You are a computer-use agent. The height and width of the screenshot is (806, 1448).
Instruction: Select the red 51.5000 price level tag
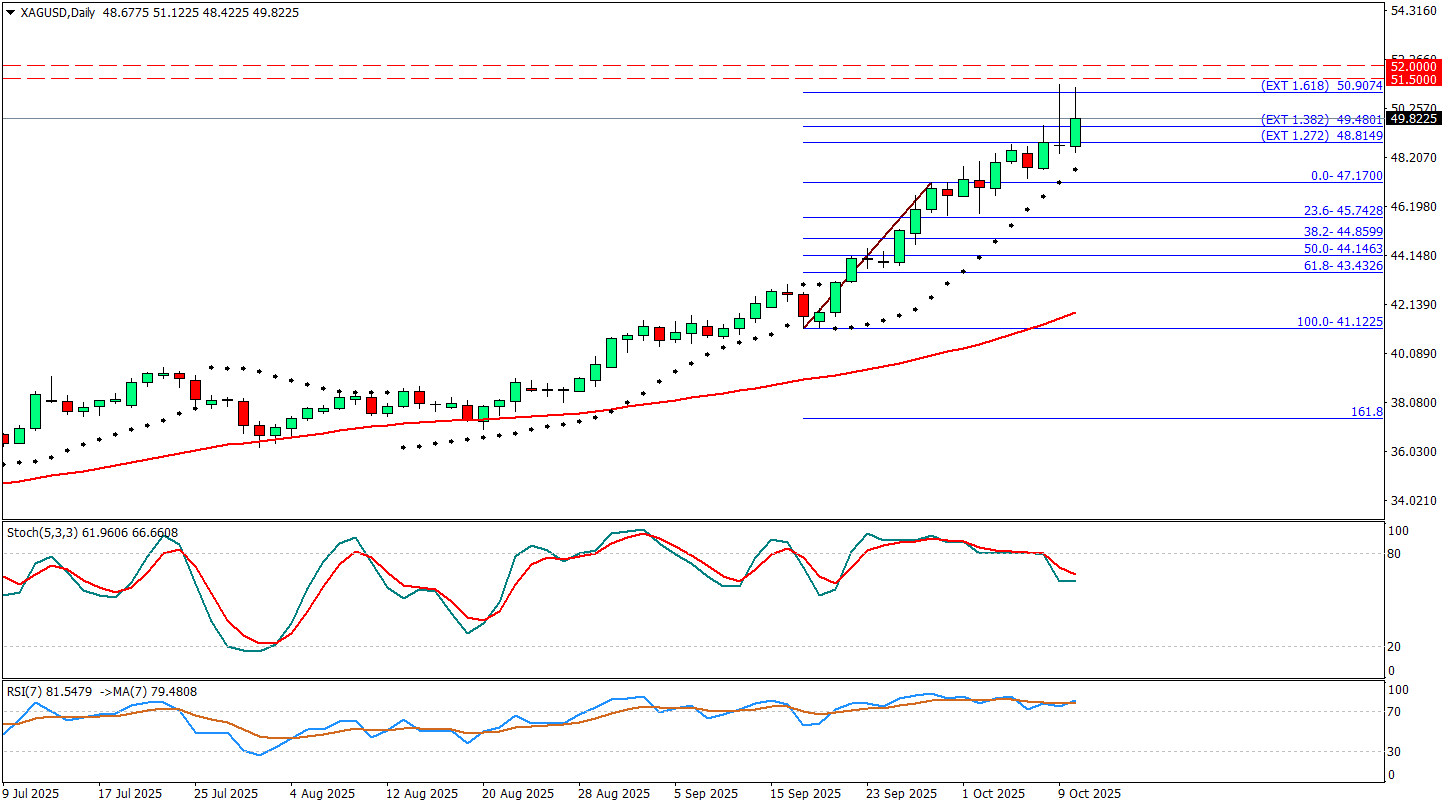[x=1413, y=79]
